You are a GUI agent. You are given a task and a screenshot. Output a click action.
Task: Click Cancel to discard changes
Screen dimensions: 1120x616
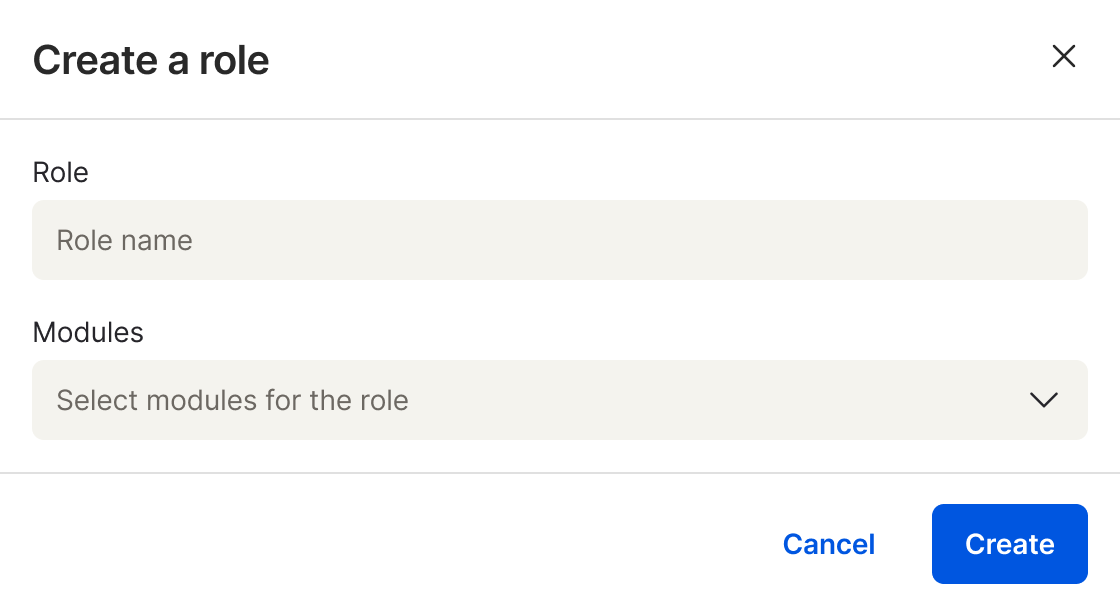828,544
